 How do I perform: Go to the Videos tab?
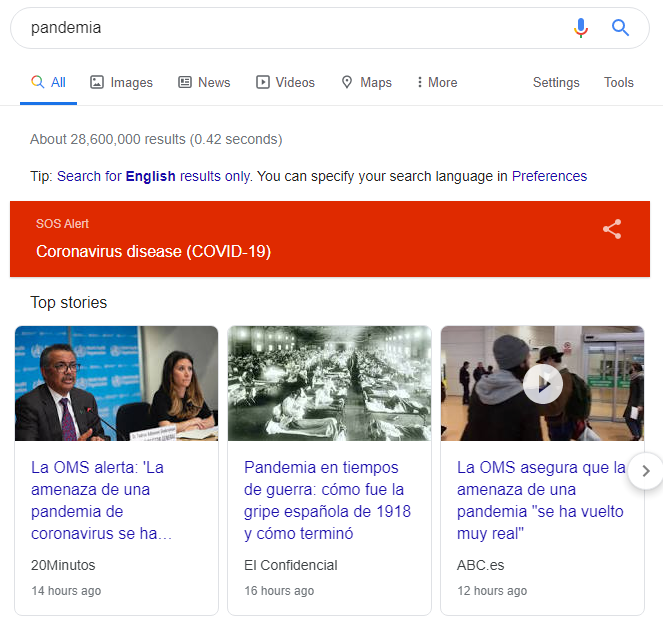click(285, 82)
